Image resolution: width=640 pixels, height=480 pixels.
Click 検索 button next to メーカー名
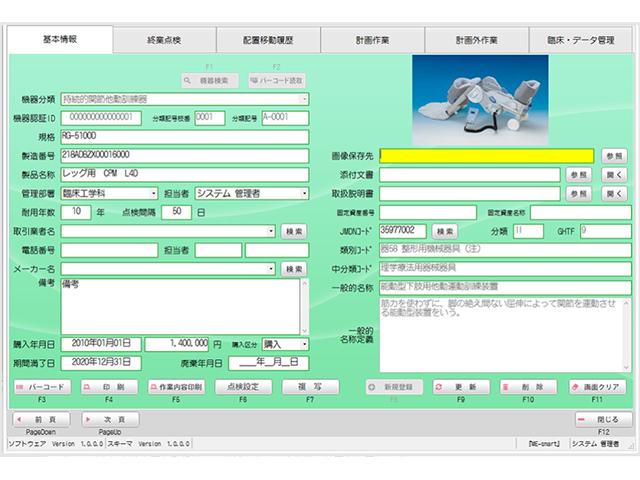(294, 269)
